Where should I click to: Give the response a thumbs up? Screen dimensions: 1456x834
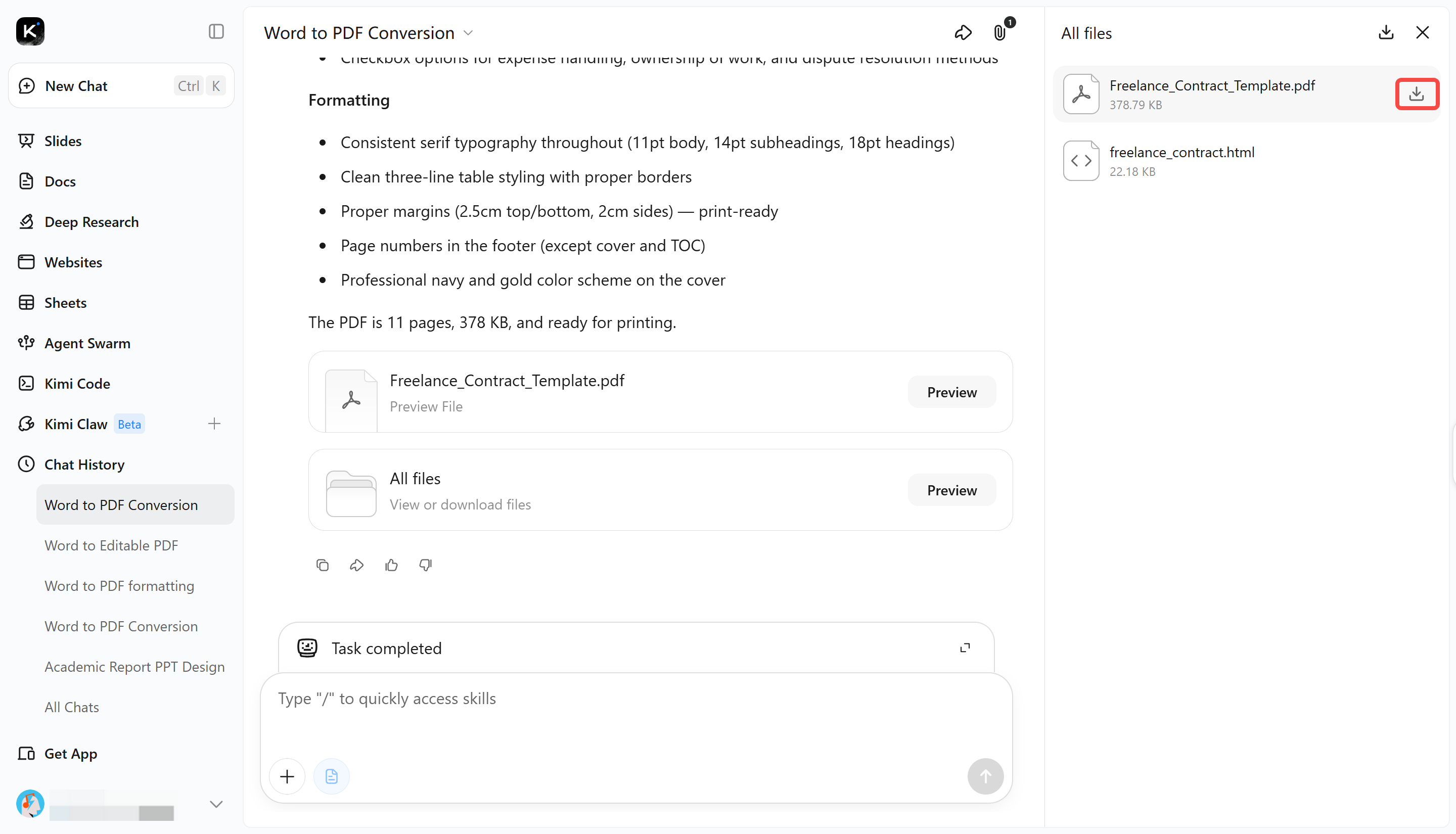coord(391,565)
